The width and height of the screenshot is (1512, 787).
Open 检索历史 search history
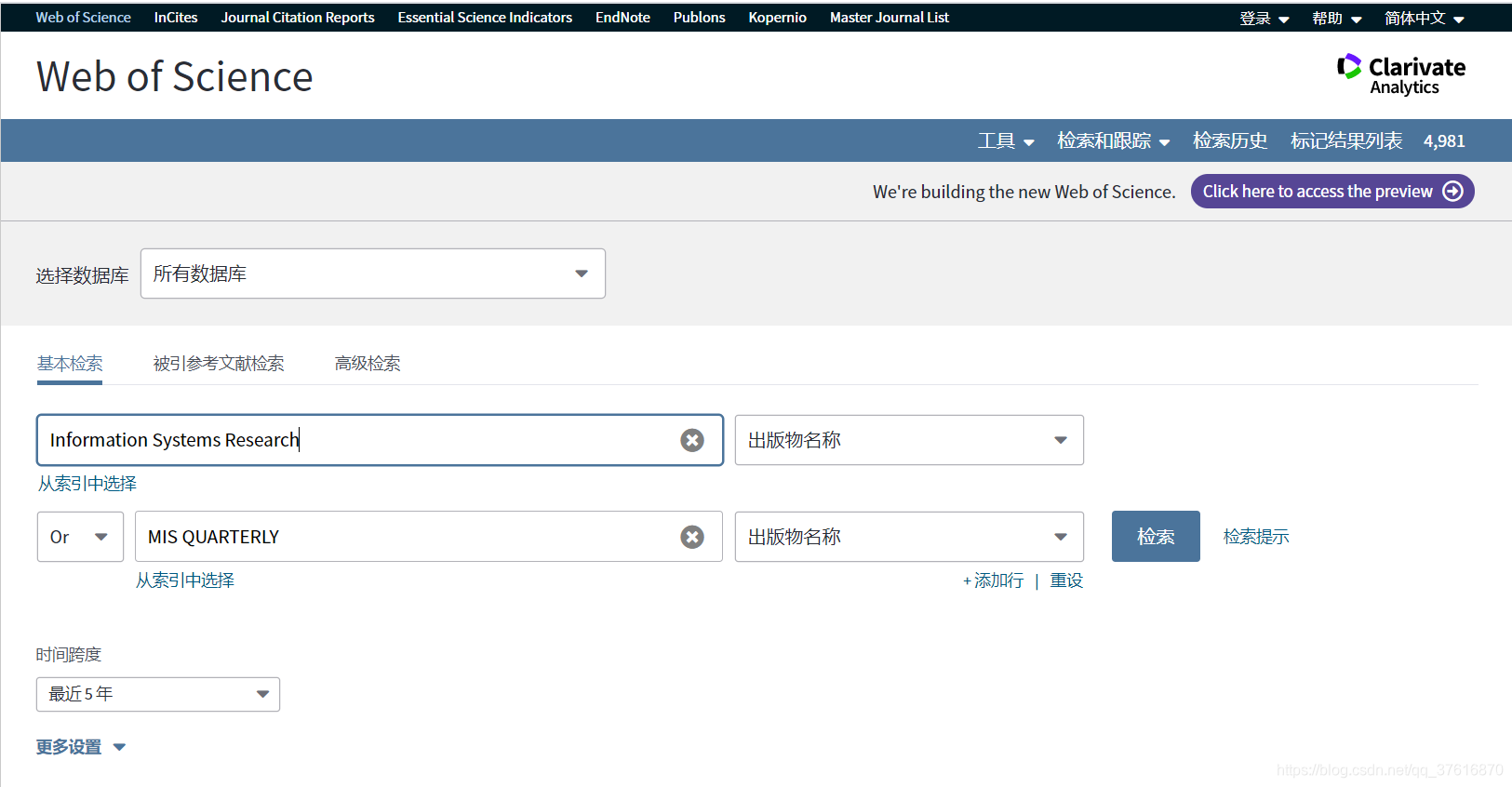pos(1230,140)
